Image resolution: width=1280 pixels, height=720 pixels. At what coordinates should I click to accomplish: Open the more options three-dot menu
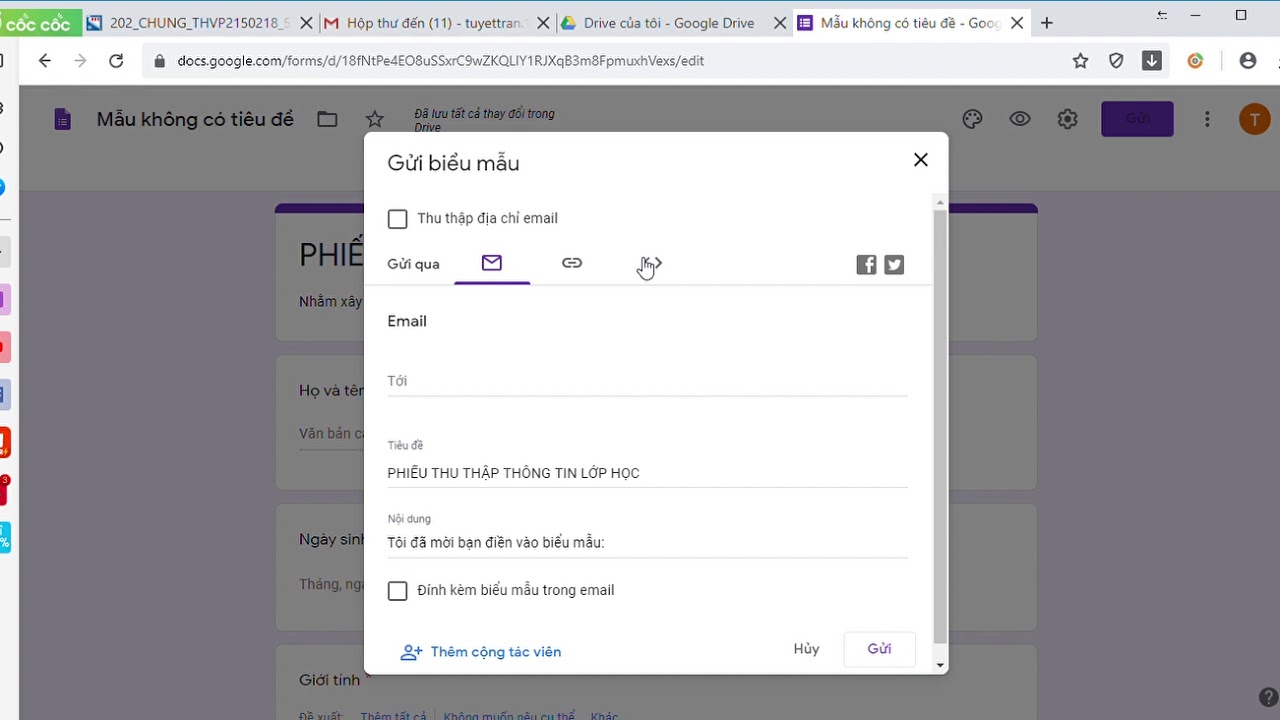pyautogui.click(x=1207, y=119)
